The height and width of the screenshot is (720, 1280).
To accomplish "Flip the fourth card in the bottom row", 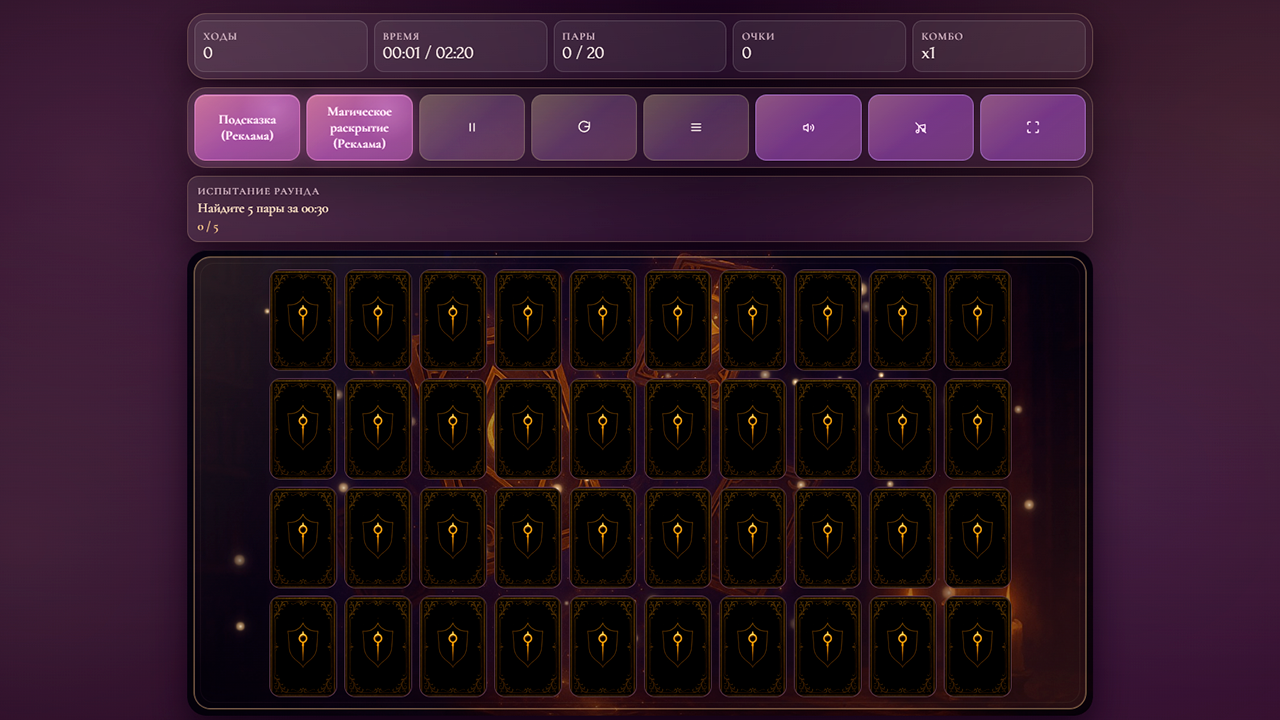I will tap(528, 647).
